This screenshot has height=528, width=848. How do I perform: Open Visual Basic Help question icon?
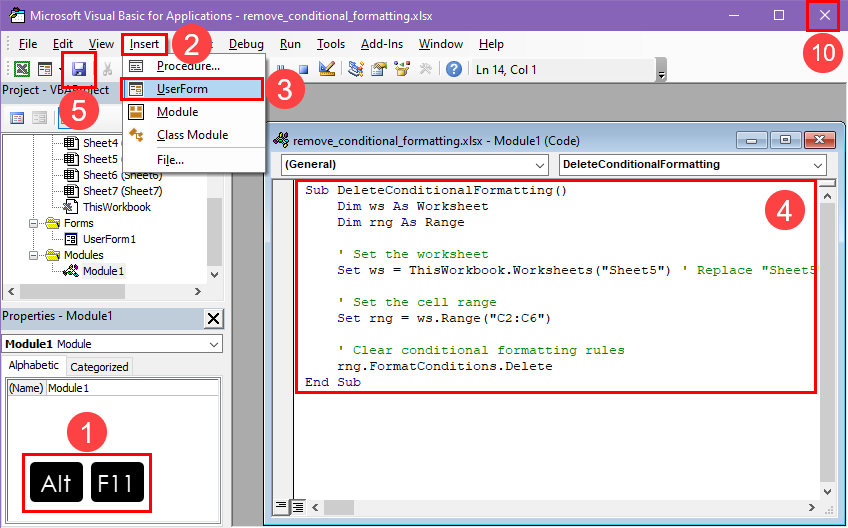coord(454,69)
